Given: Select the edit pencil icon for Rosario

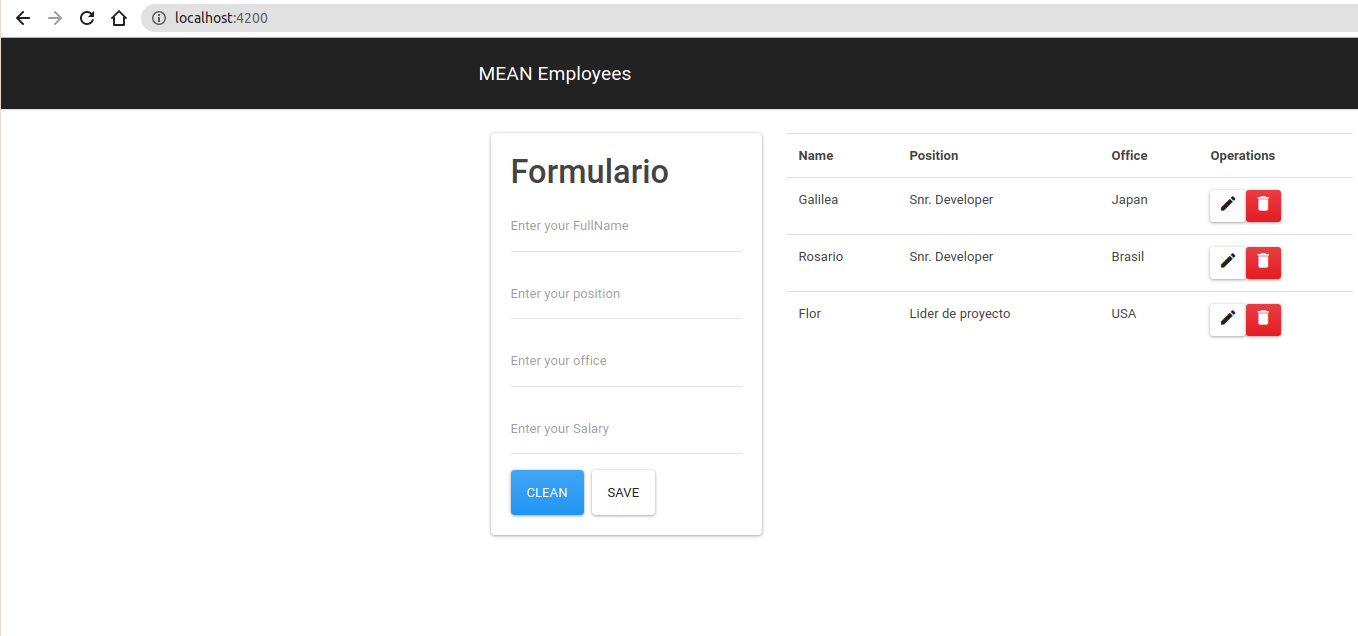Looking at the screenshot, I should click(x=1227, y=262).
